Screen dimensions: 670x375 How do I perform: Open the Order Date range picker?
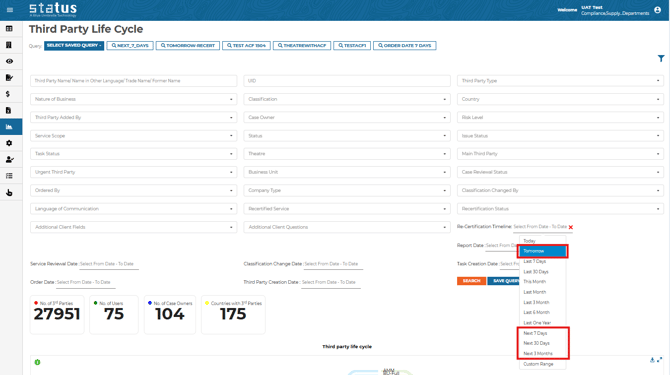[85, 283]
